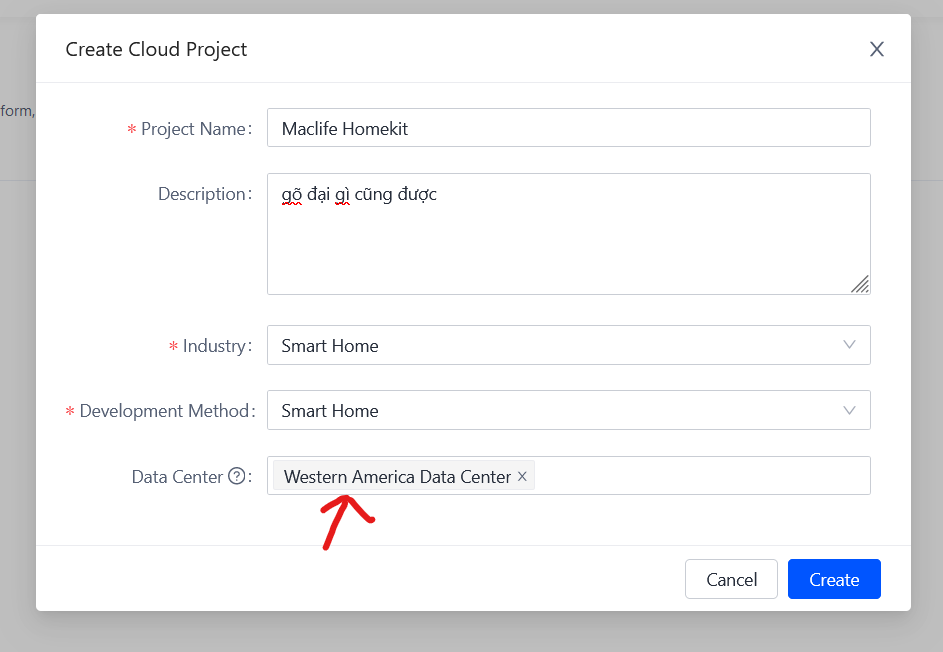Click the Industry field chevron arrow
Viewport: 943px width, 652px height.
(849, 345)
